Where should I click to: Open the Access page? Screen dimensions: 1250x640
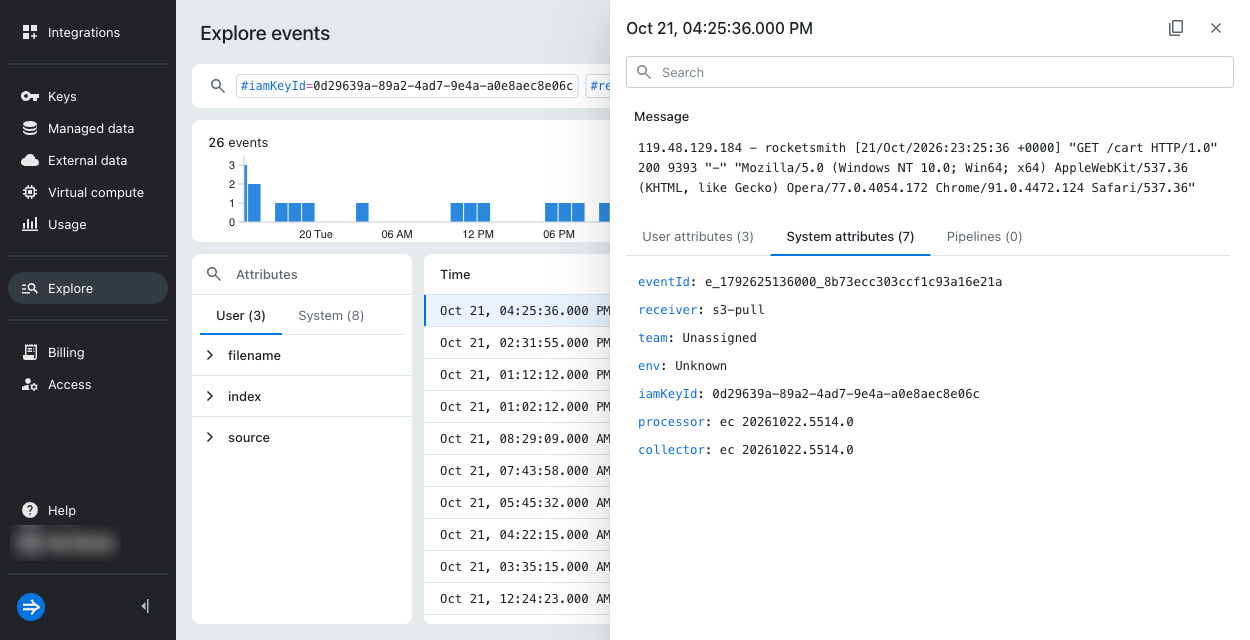pos(88,384)
